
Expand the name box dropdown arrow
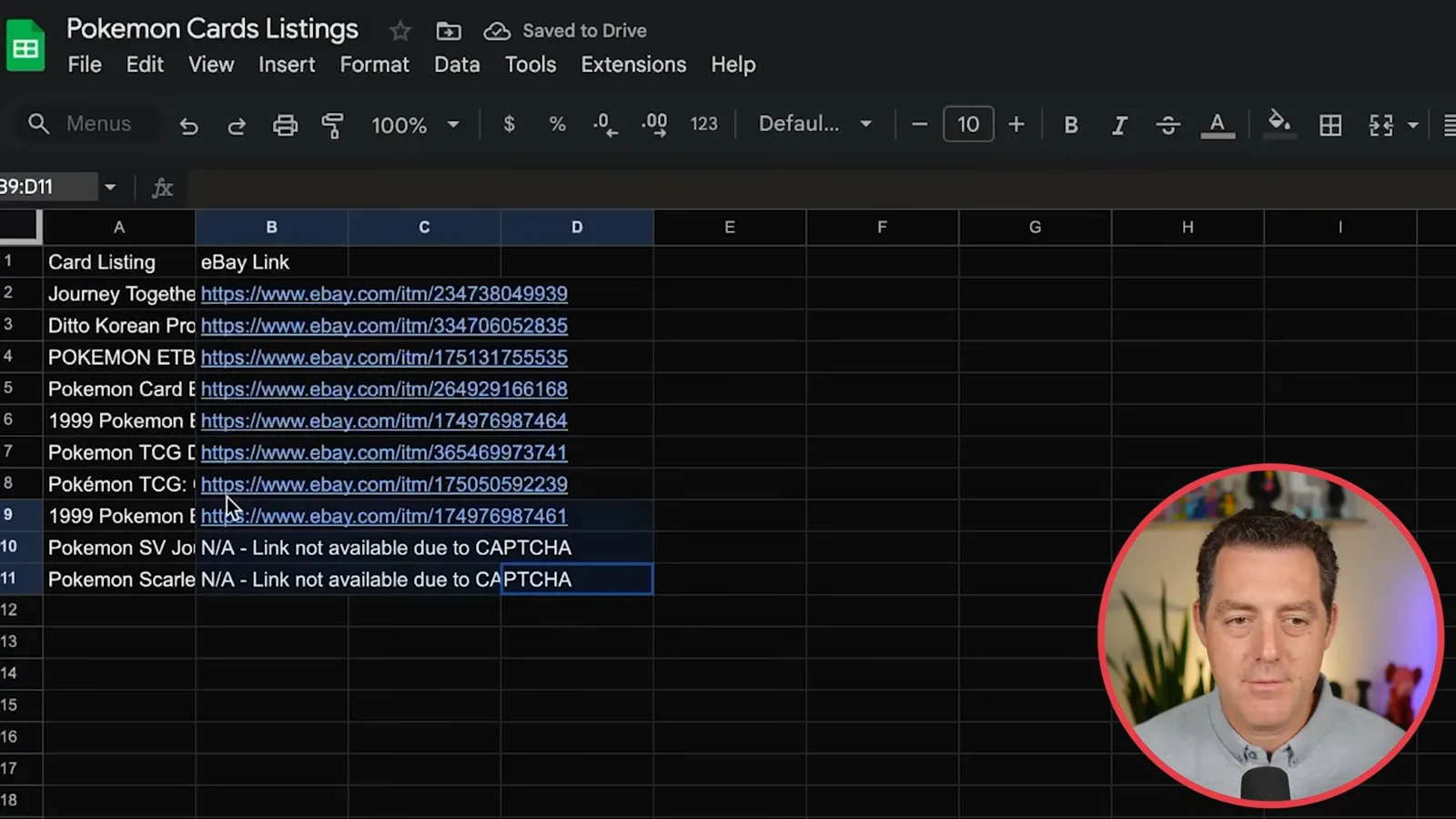(110, 187)
